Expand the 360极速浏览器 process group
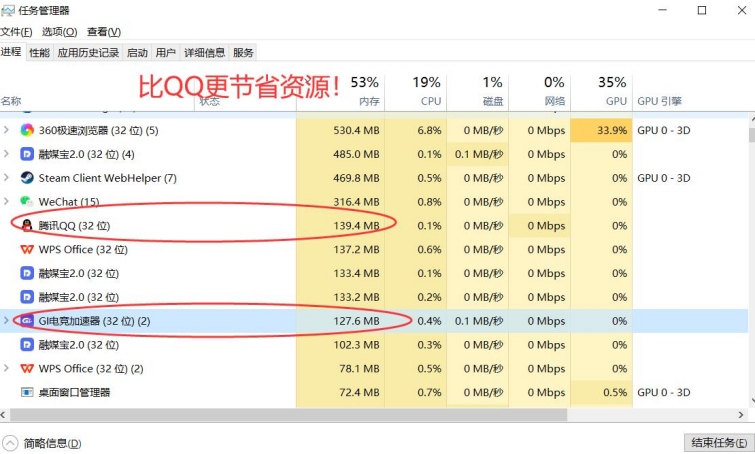Viewport: 755px width, 454px height. click(x=6, y=130)
